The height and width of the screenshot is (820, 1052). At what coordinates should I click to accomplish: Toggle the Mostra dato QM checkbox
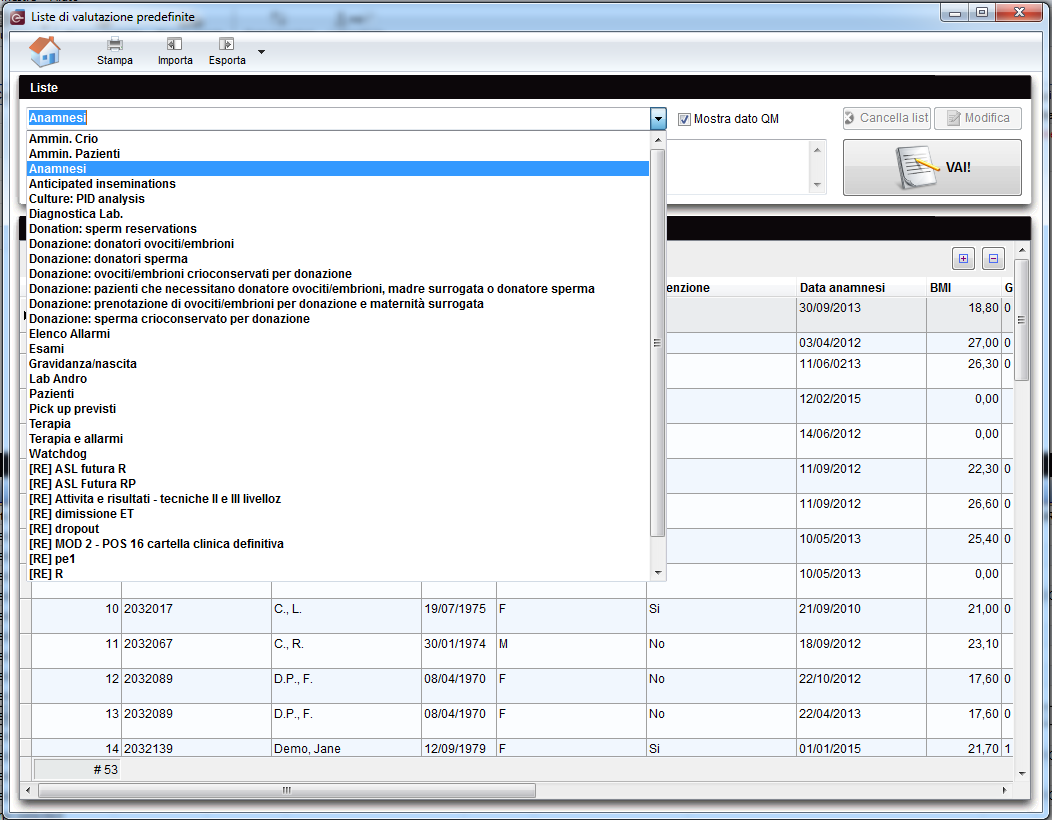click(x=684, y=119)
